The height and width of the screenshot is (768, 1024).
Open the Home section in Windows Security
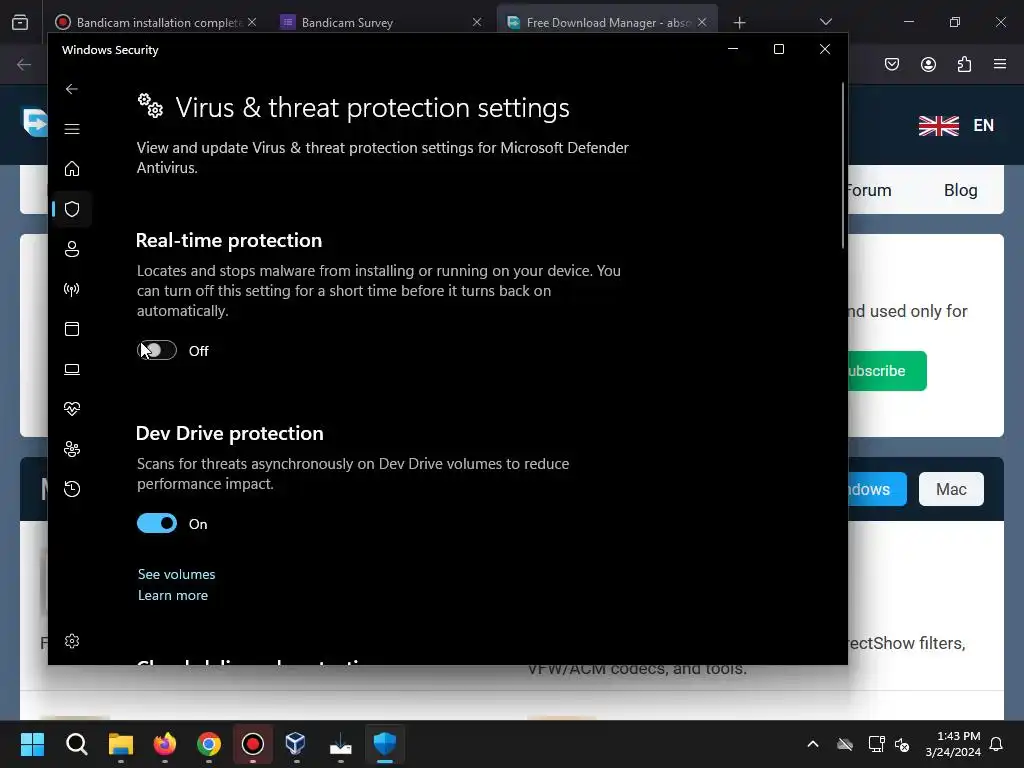pos(72,168)
